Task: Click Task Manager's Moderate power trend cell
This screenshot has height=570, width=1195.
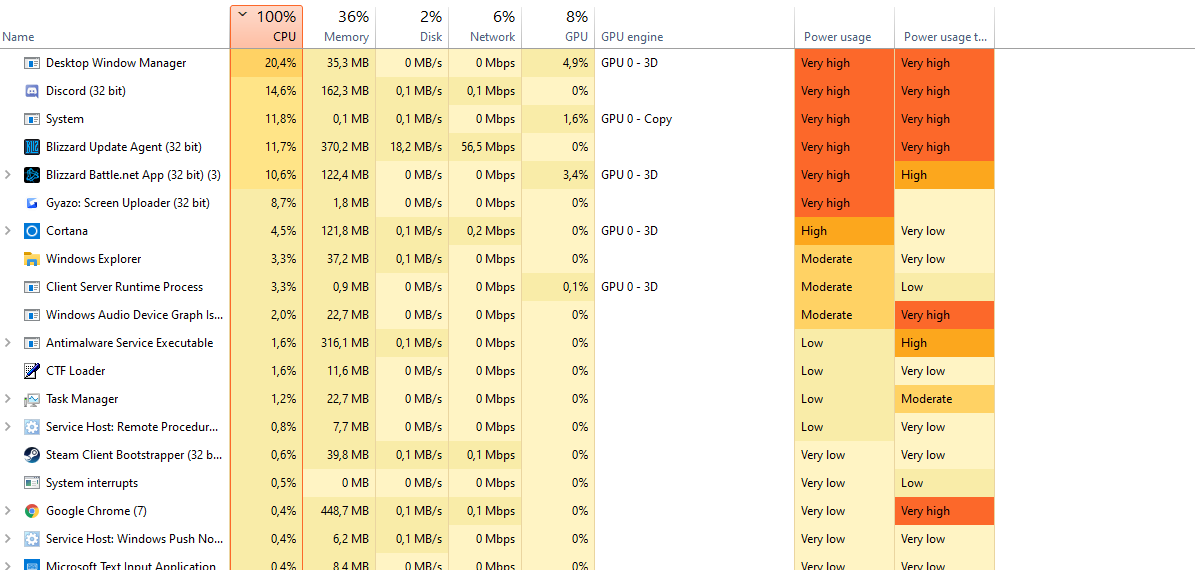Action: pos(944,399)
